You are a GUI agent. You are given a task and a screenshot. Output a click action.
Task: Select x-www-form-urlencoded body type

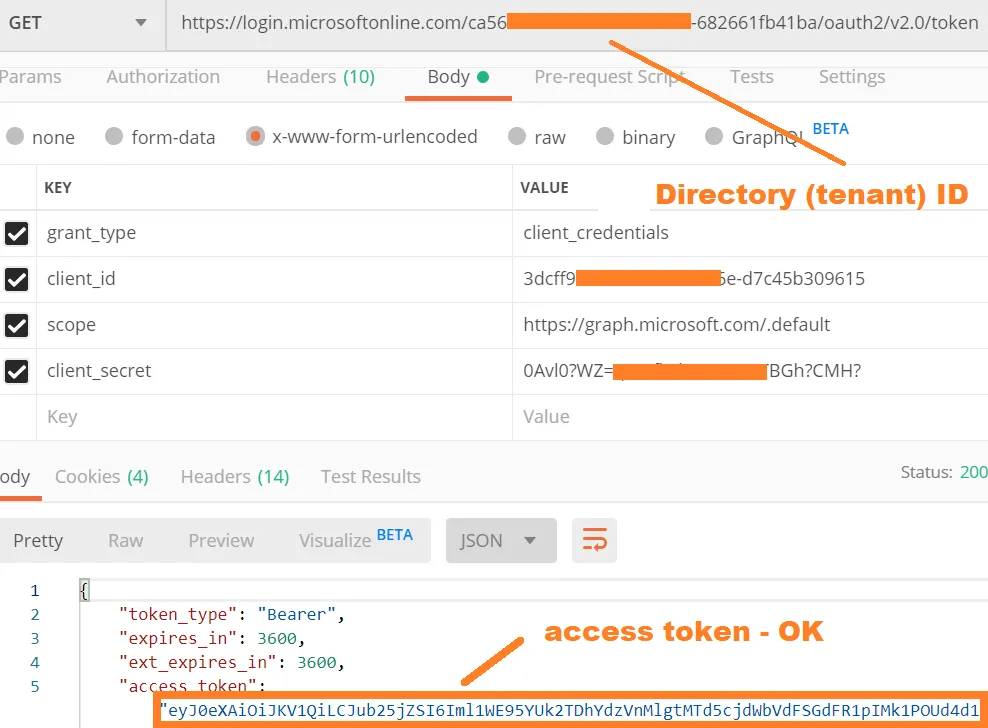point(362,136)
